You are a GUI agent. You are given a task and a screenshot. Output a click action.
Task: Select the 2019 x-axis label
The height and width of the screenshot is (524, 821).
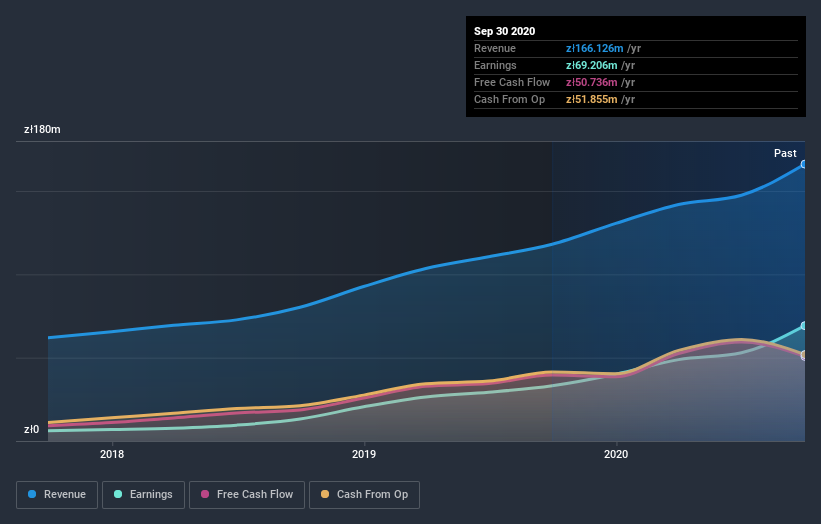click(x=364, y=454)
